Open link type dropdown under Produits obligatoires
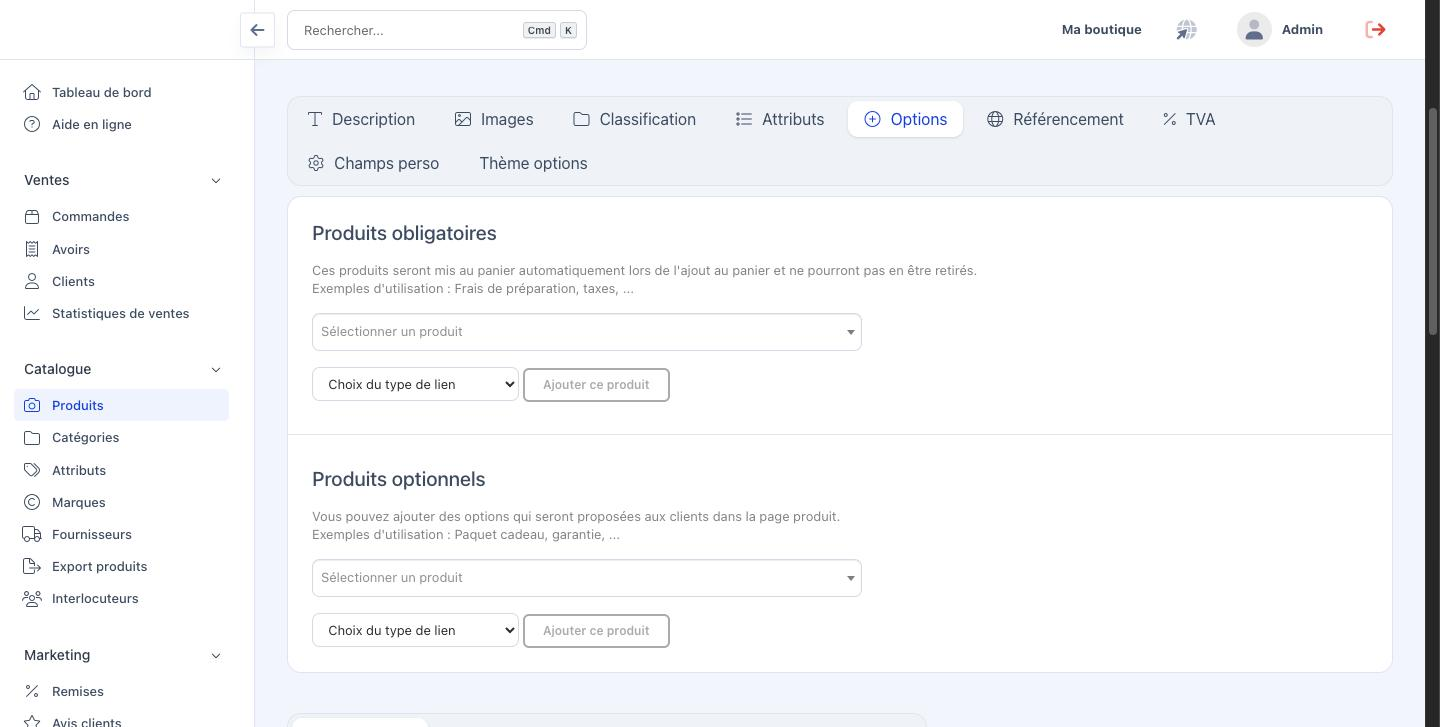The height and width of the screenshot is (727, 1440). [415, 384]
